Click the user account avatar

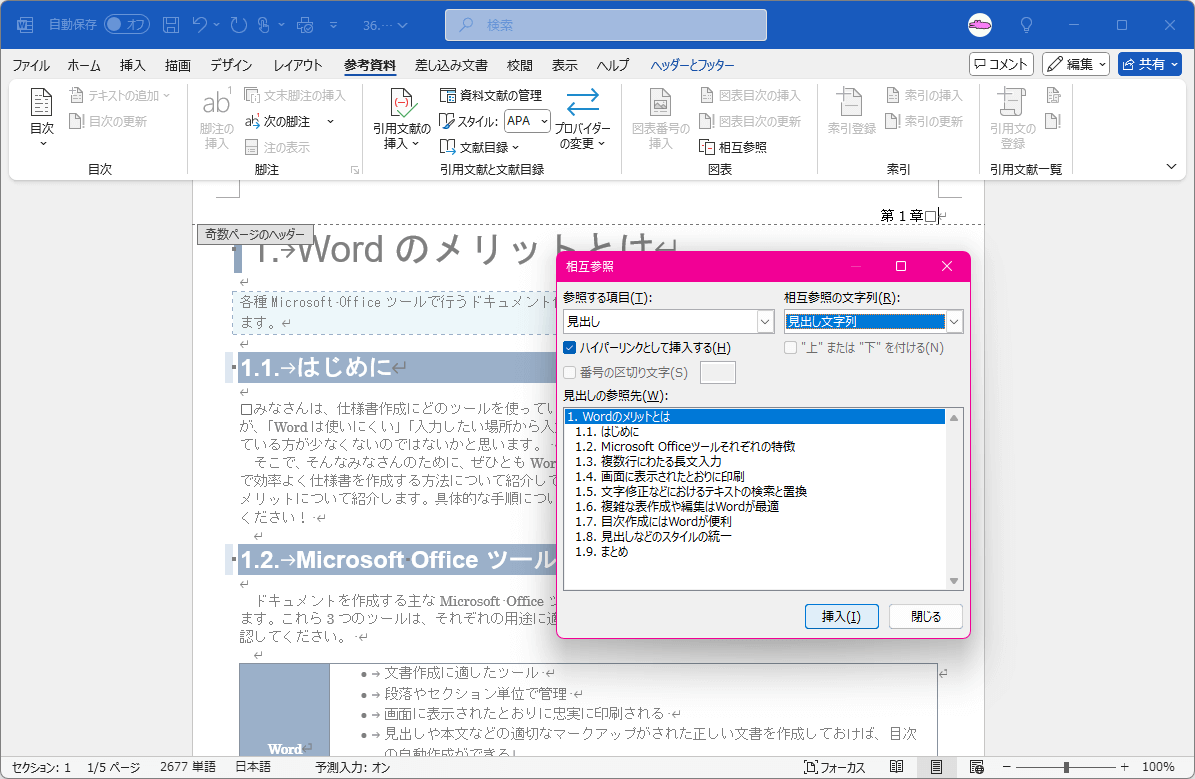980,25
